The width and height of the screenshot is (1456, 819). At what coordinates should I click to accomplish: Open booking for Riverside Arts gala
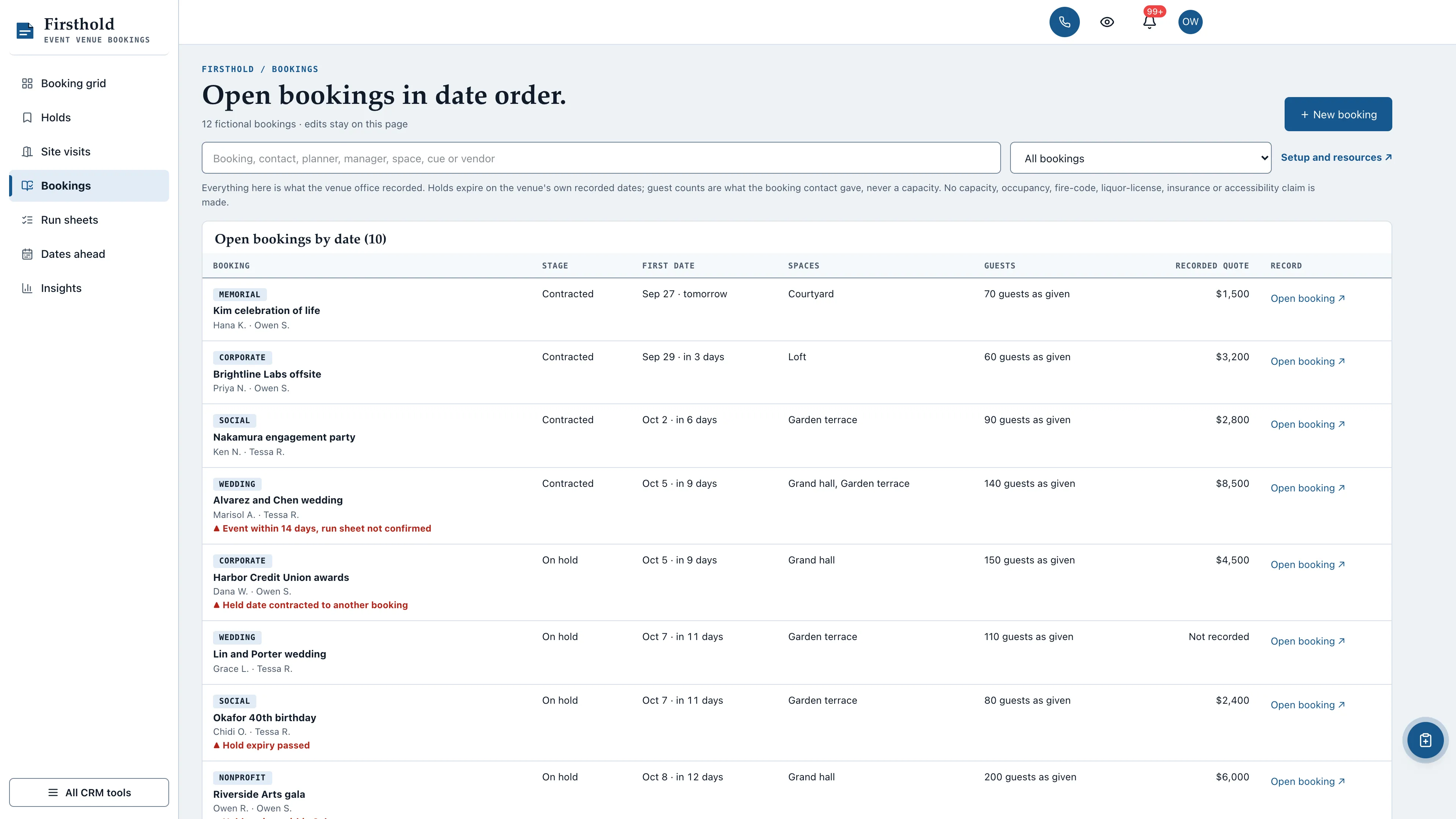(x=1307, y=782)
